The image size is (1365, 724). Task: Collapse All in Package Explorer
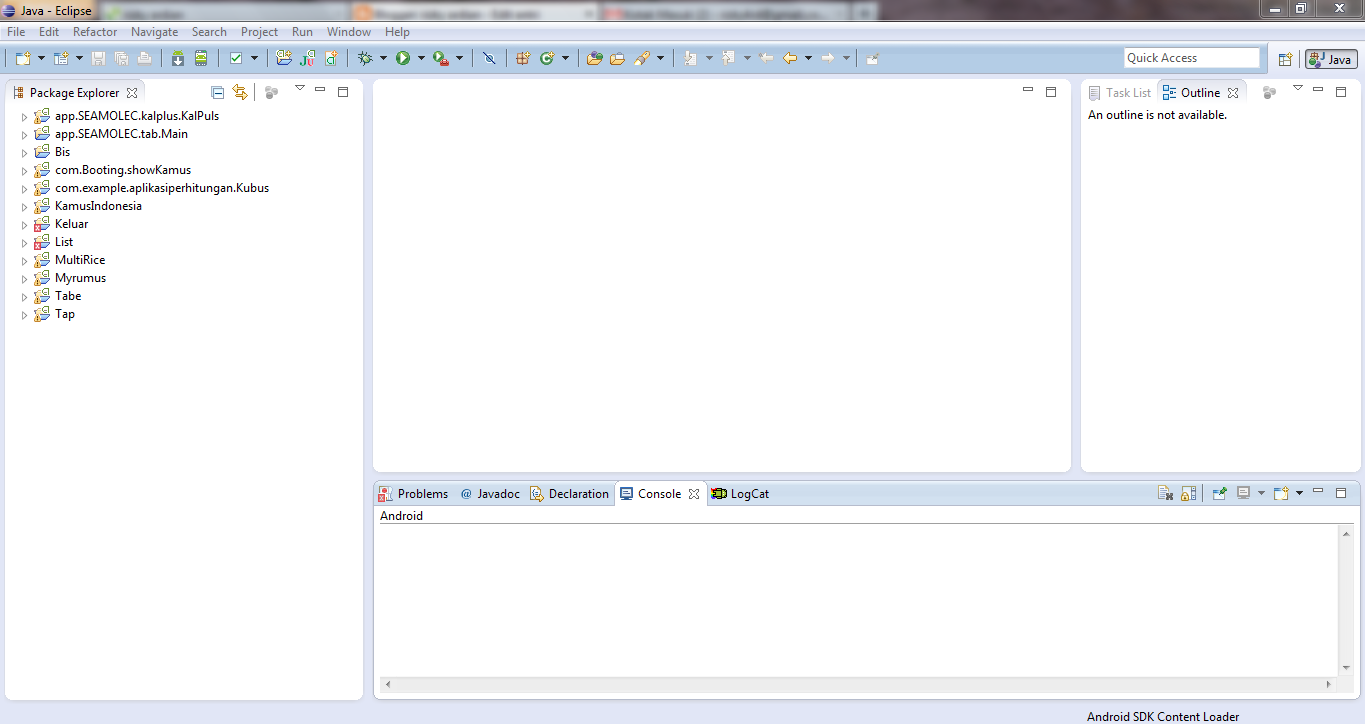[x=217, y=92]
